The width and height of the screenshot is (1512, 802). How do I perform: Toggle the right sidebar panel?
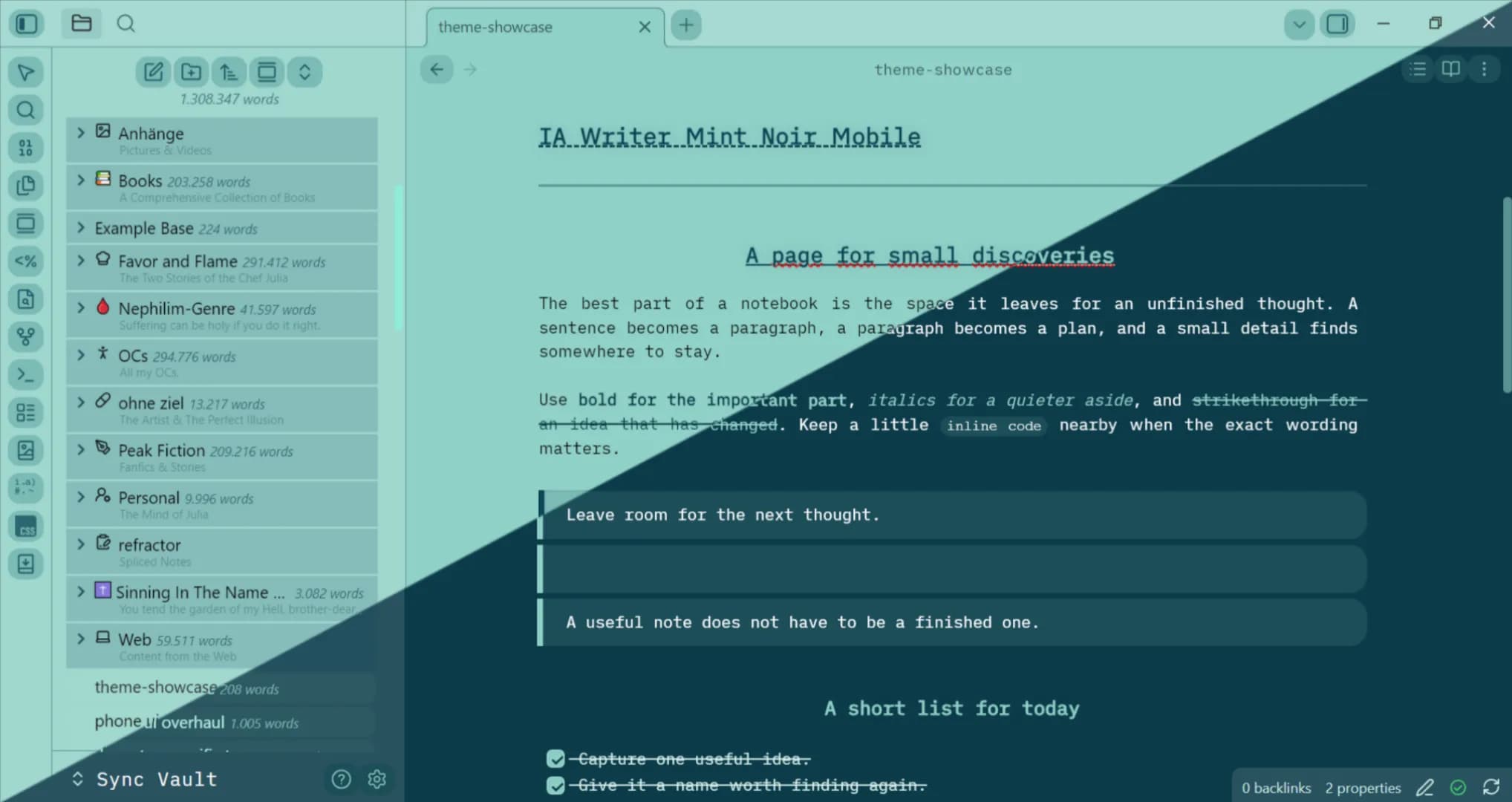(1337, 25)
